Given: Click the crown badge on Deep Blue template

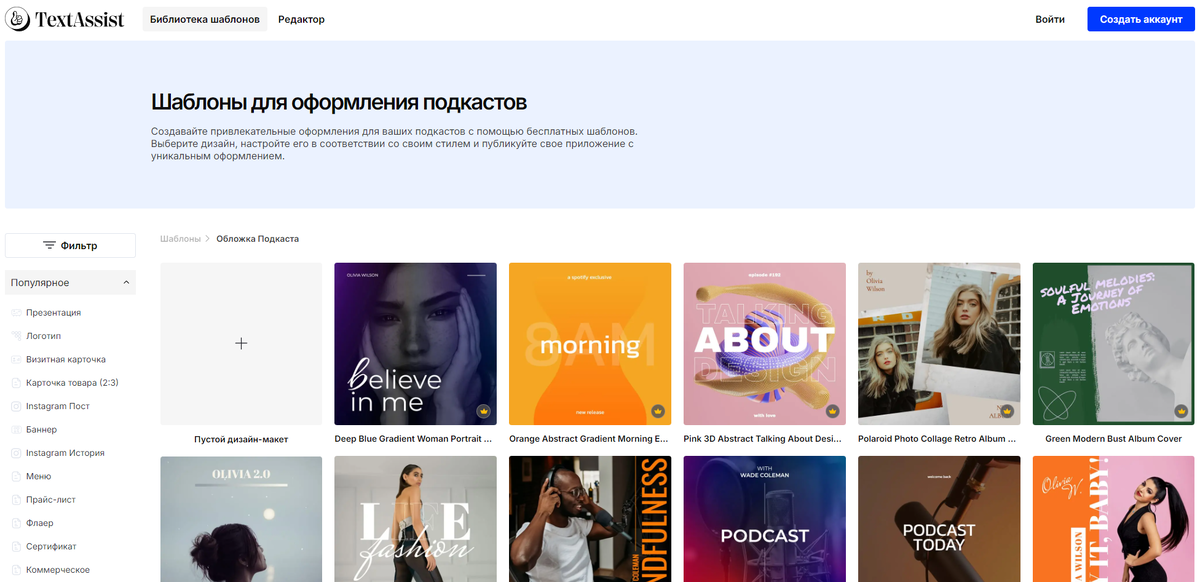Looking at the screenshot, I should pyautogui.click(x=484, y=411).
